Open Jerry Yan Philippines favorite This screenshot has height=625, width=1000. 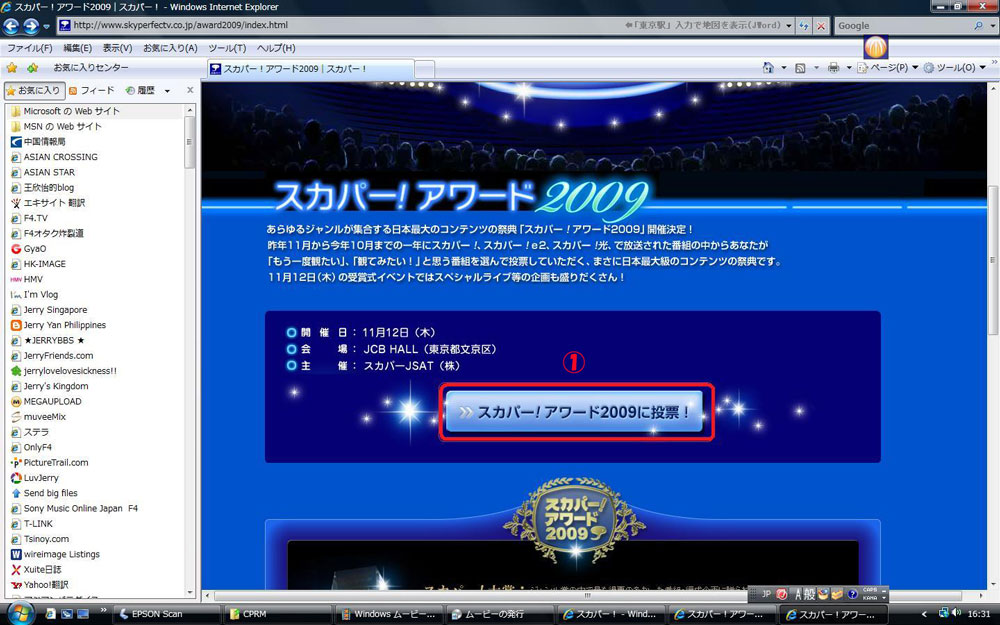point(59,325)
